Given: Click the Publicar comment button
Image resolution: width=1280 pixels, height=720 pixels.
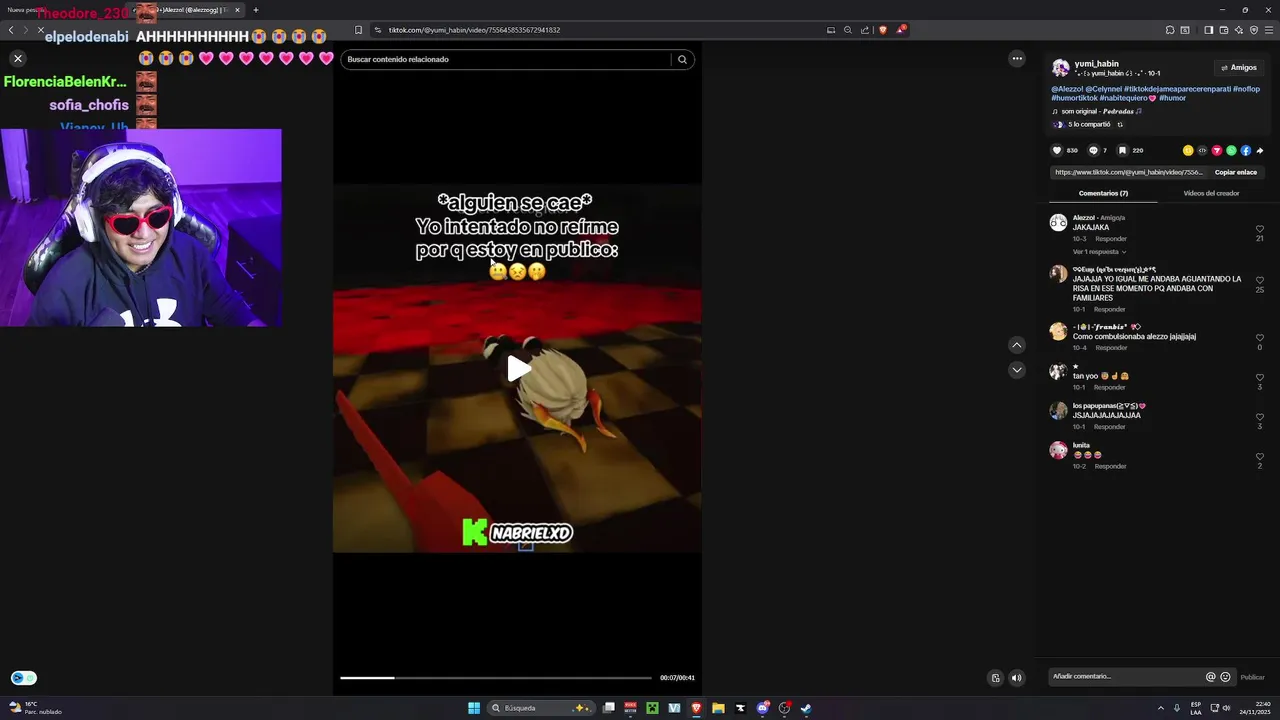Looking at the screenshot, I should (1252, 677).
